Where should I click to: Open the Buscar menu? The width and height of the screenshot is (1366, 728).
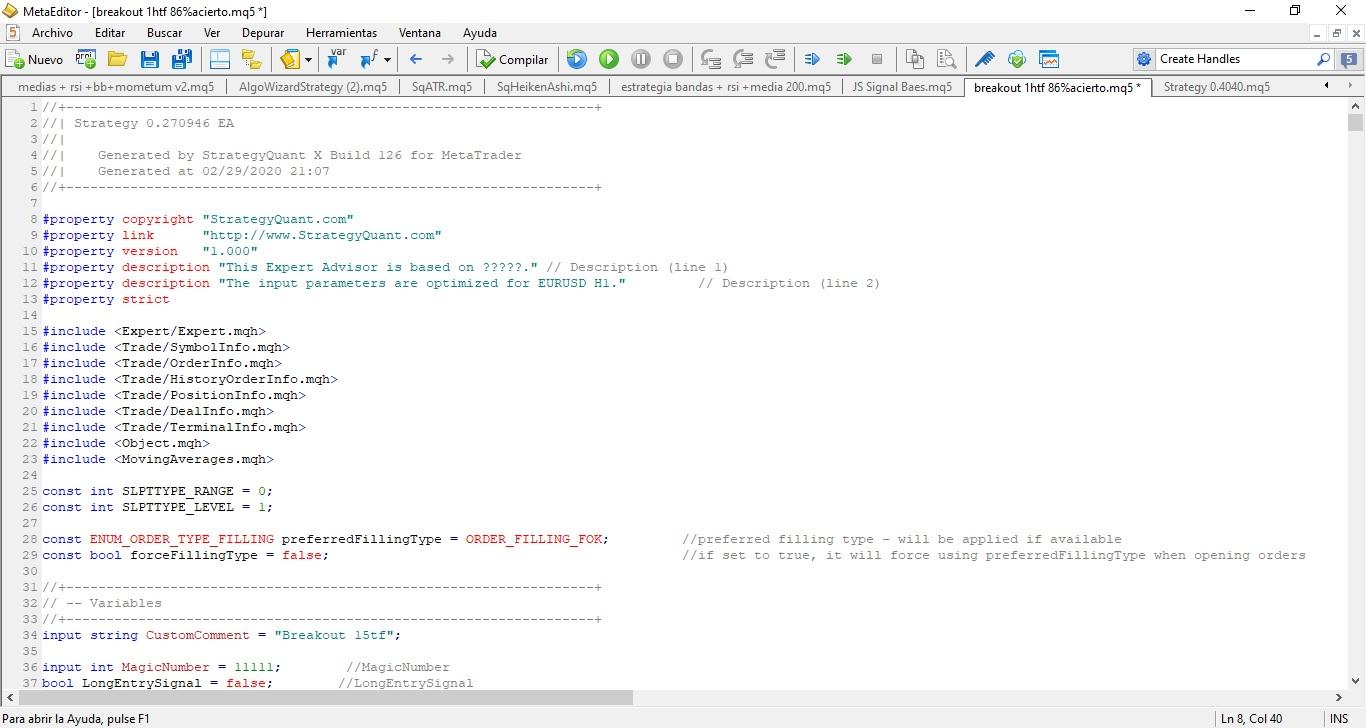(x=165, y=33)
